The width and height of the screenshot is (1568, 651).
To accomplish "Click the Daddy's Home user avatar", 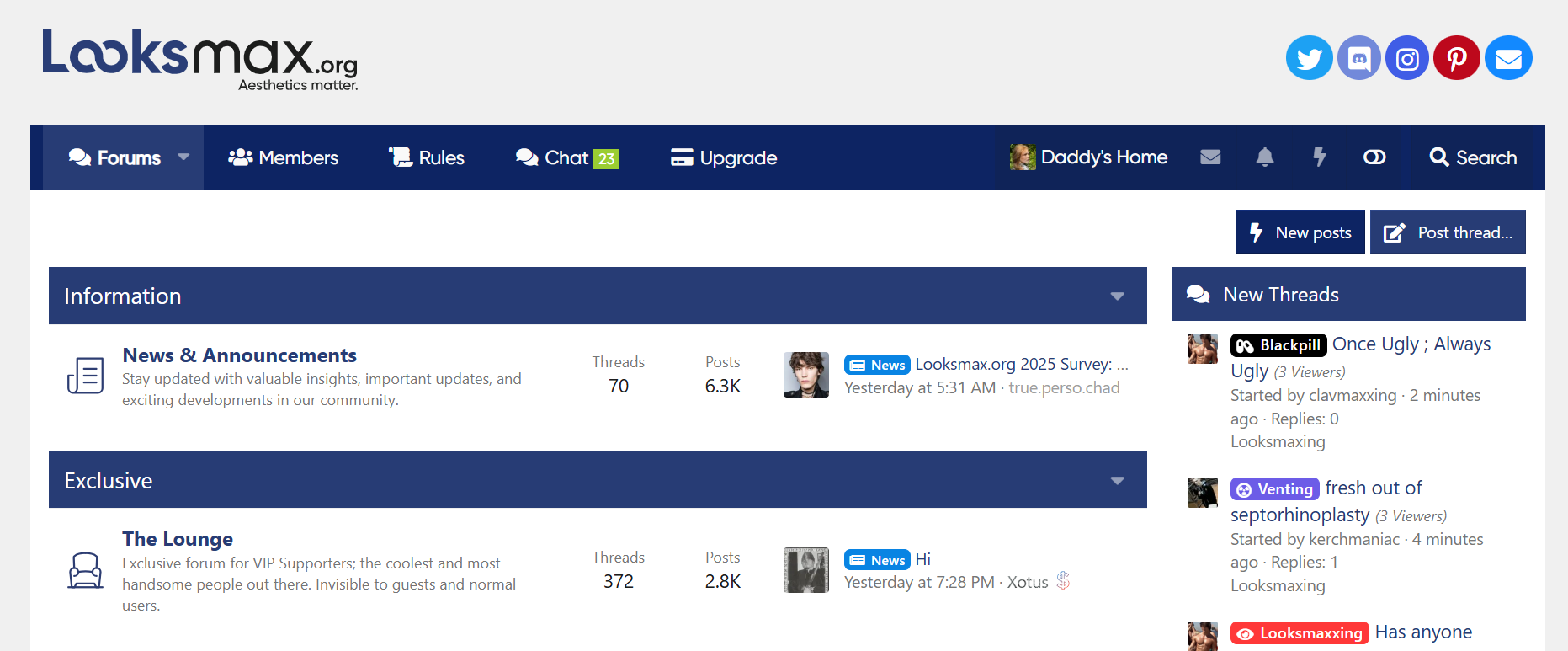I will tap(1023, 157).
